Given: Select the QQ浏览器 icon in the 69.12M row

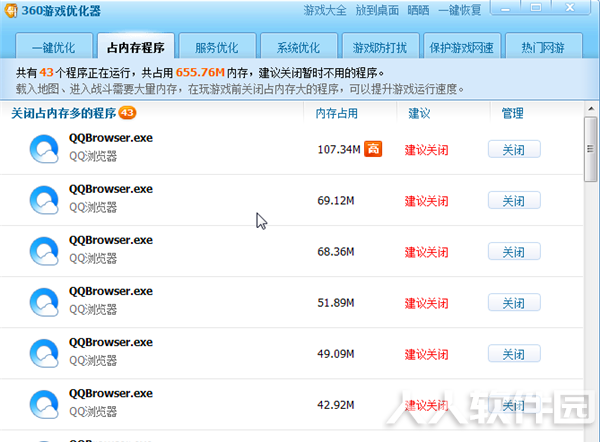Looking at the screenshot, I should [44, 200].
